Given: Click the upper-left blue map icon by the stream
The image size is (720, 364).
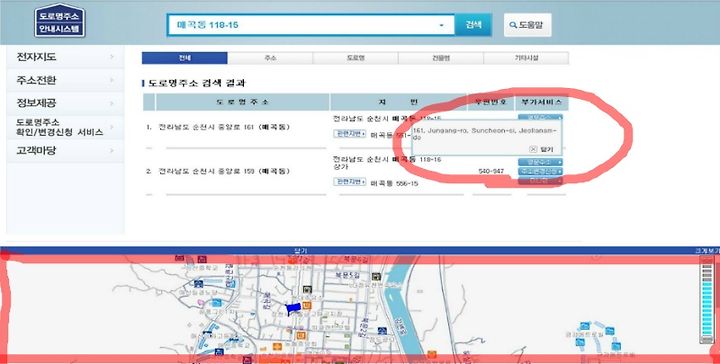Looking at the screenshot, I should (198, 284).
